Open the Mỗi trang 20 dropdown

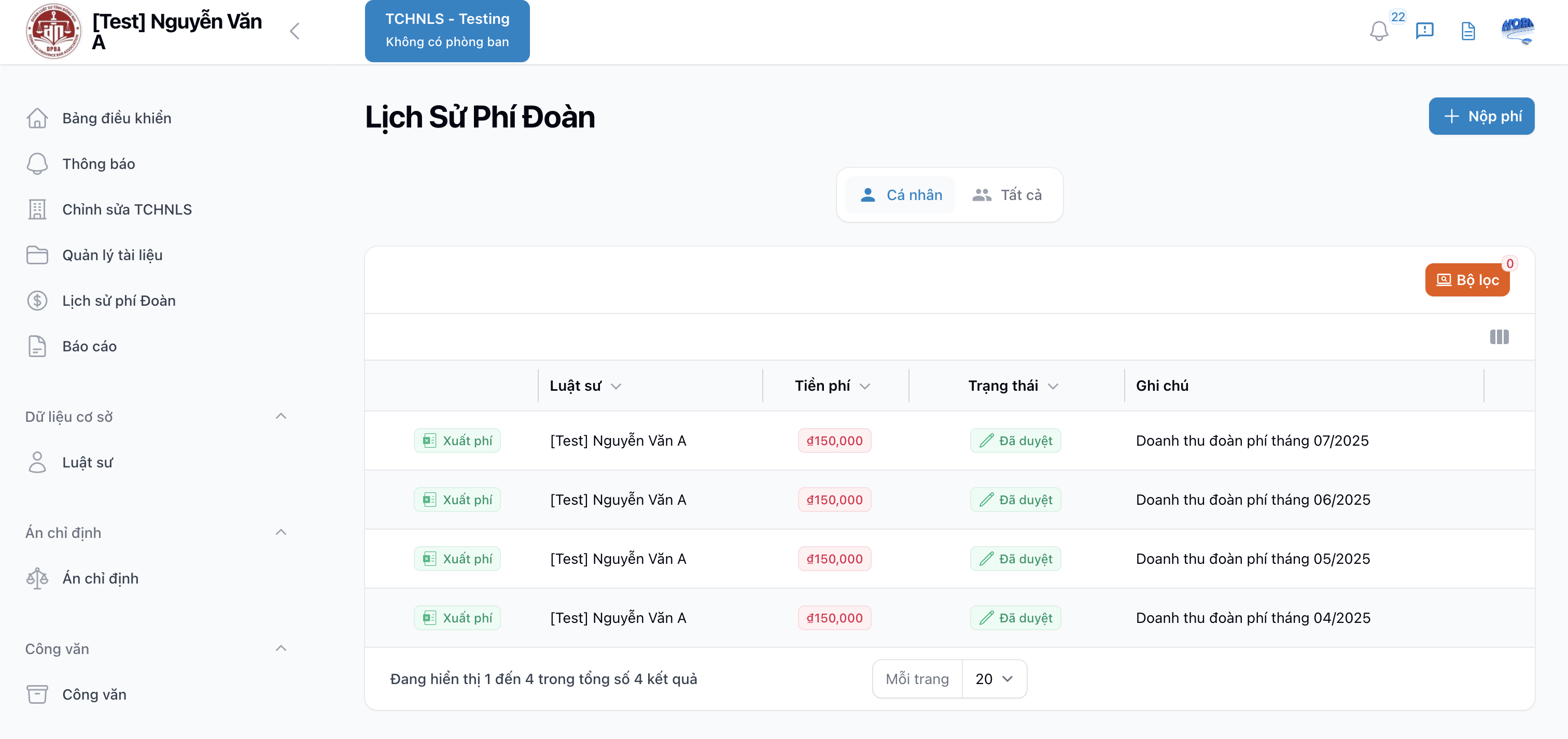[x=993, y=679]
